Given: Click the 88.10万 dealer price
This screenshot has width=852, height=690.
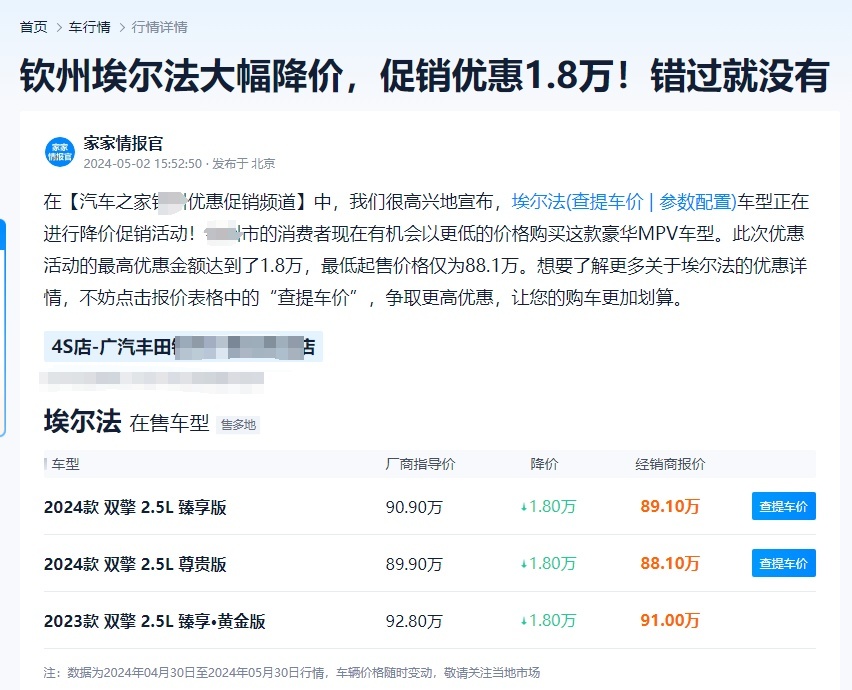Looking at the screenshot, I should pos(670,563).
